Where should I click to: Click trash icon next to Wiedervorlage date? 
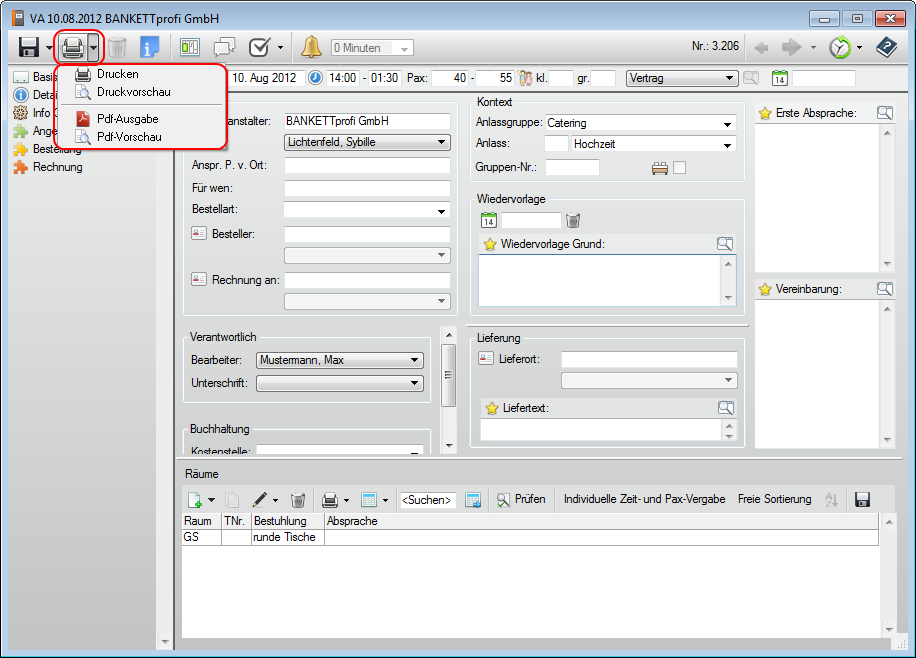(x=573, y=220)
